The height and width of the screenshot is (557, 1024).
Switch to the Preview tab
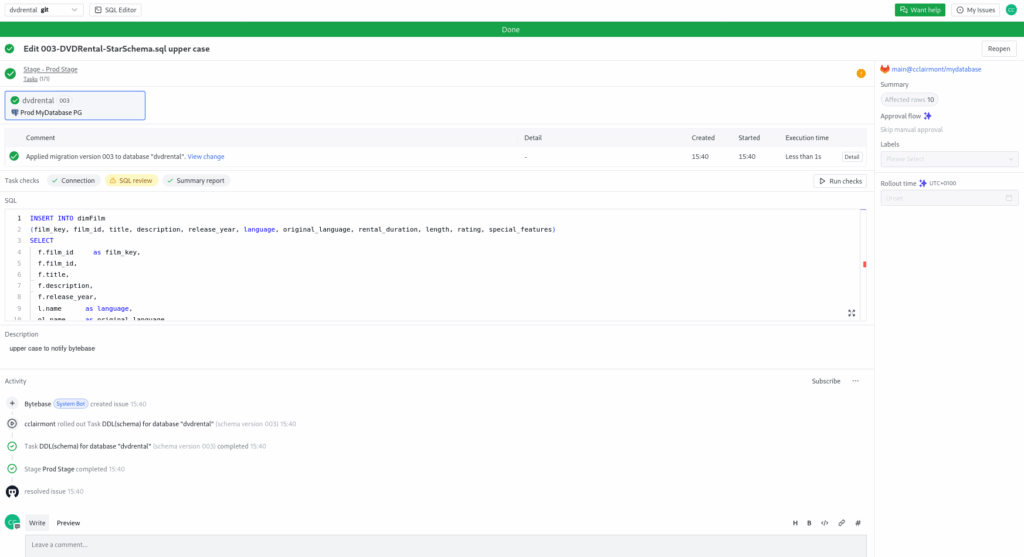[68, 523]
